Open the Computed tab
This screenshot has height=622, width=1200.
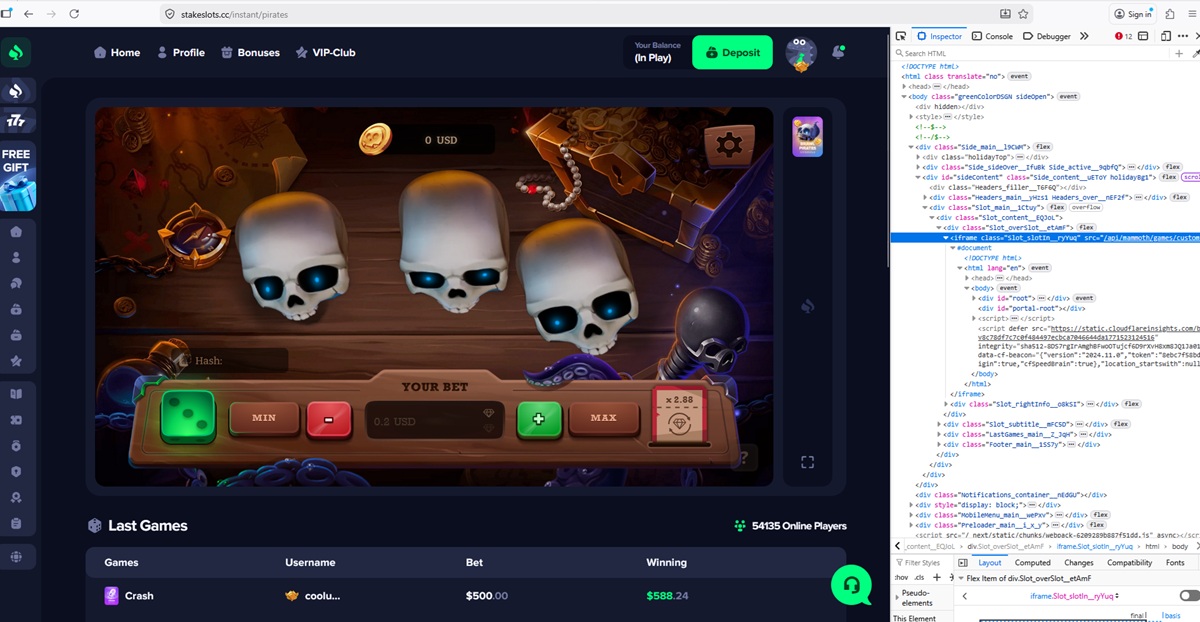click(1033, 563)
